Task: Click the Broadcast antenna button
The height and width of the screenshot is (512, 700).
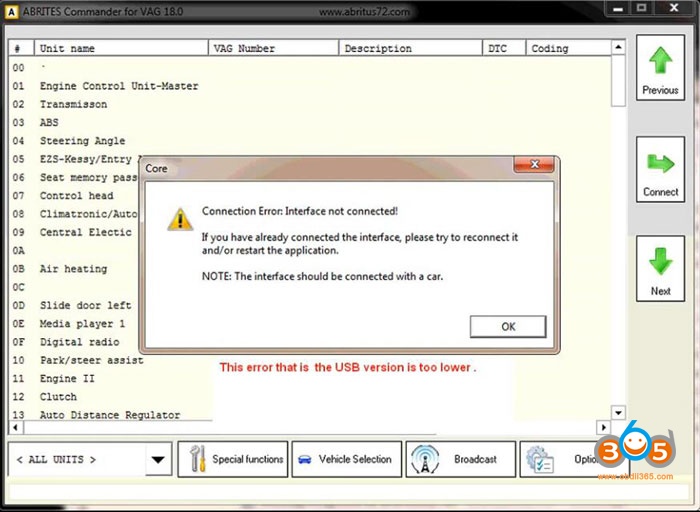Action: [x=461, y=459]
